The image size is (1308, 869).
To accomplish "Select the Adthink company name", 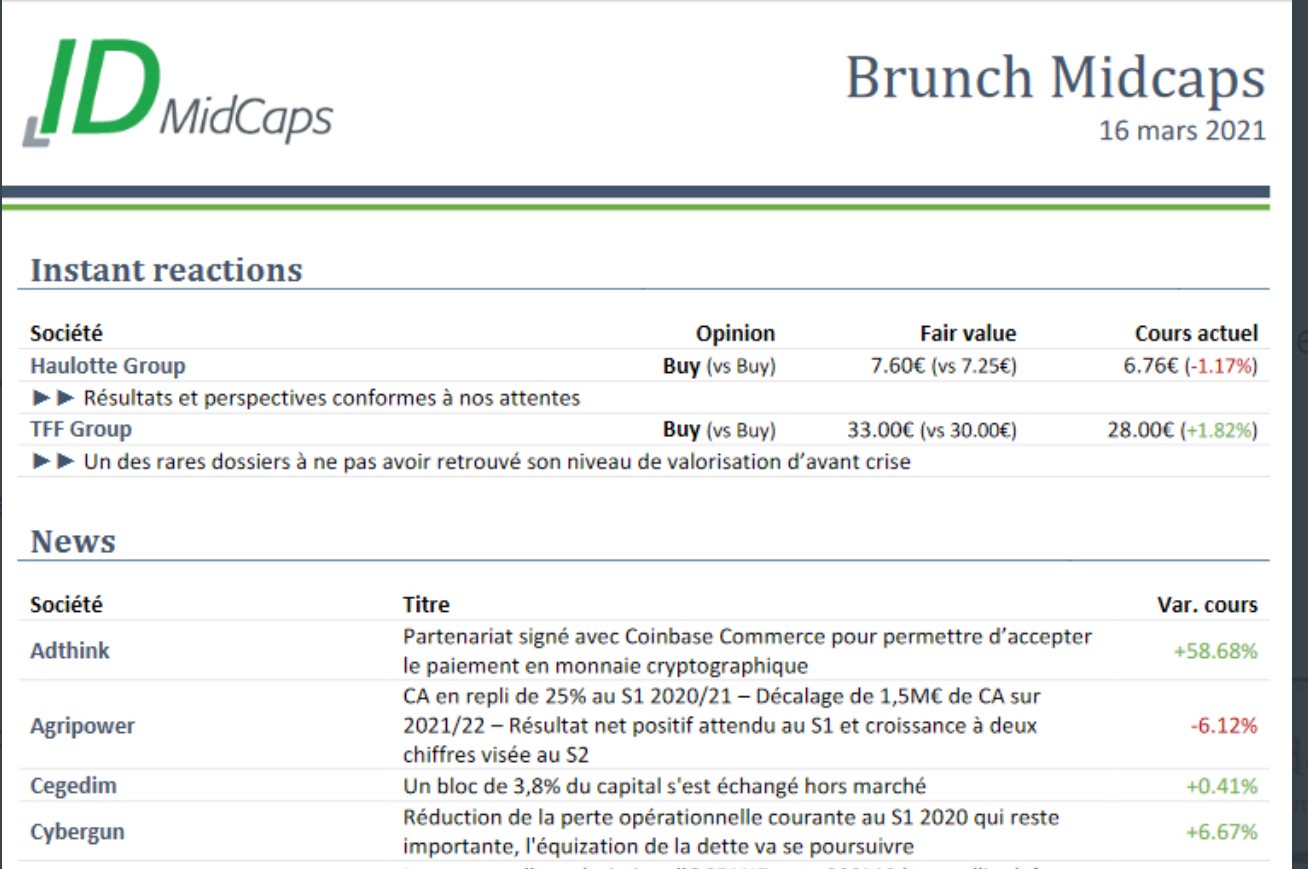I will (70, 650).
